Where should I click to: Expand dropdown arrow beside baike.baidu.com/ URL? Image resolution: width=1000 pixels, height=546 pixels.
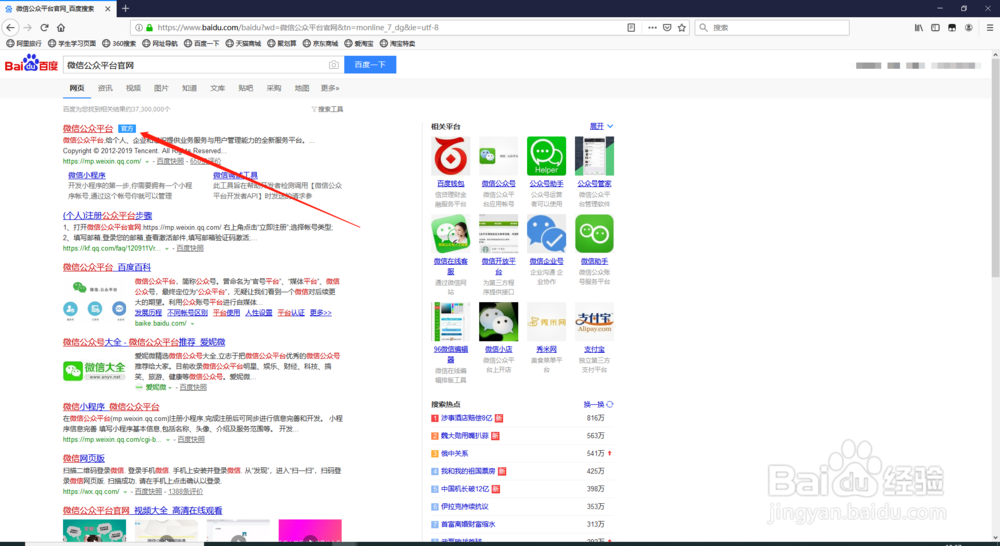pyautogui.click(x=193, y=324)
